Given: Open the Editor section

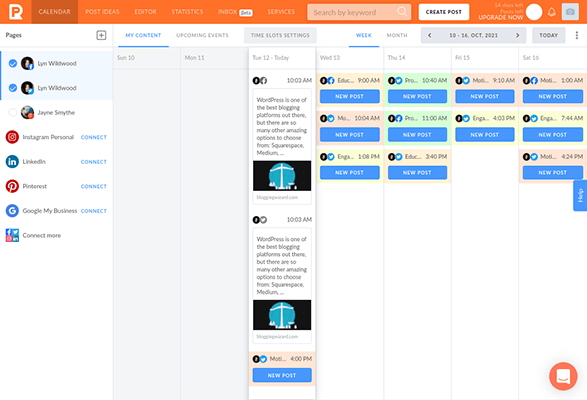Looking at the screenshot, I should click(x=145, y=12).
